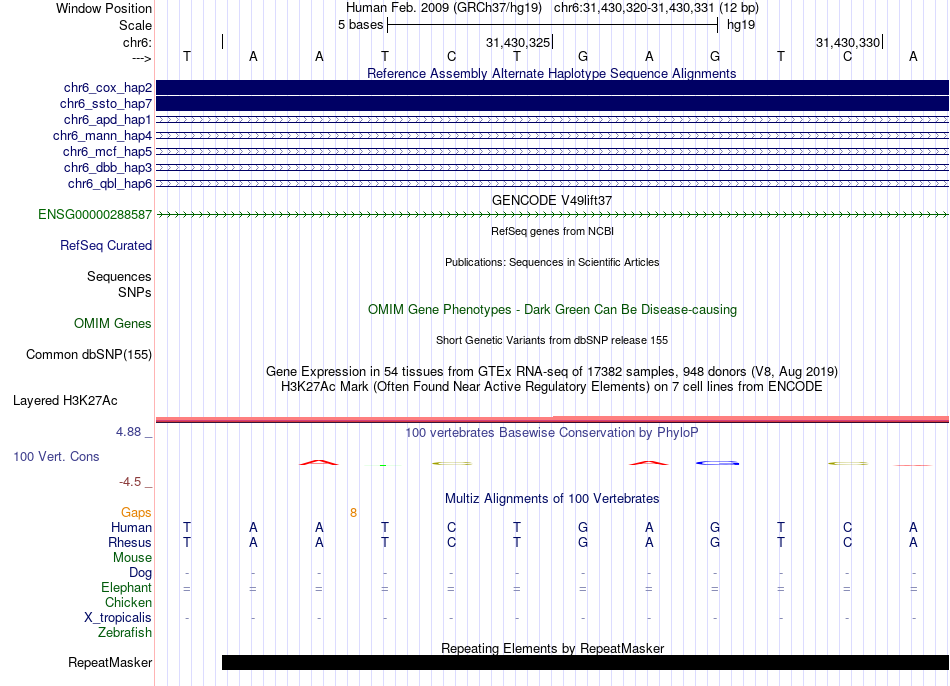Open the Multiz Alignments of 100 Vertebrates title
Screen dimensions: 950x686
point(552,498)
